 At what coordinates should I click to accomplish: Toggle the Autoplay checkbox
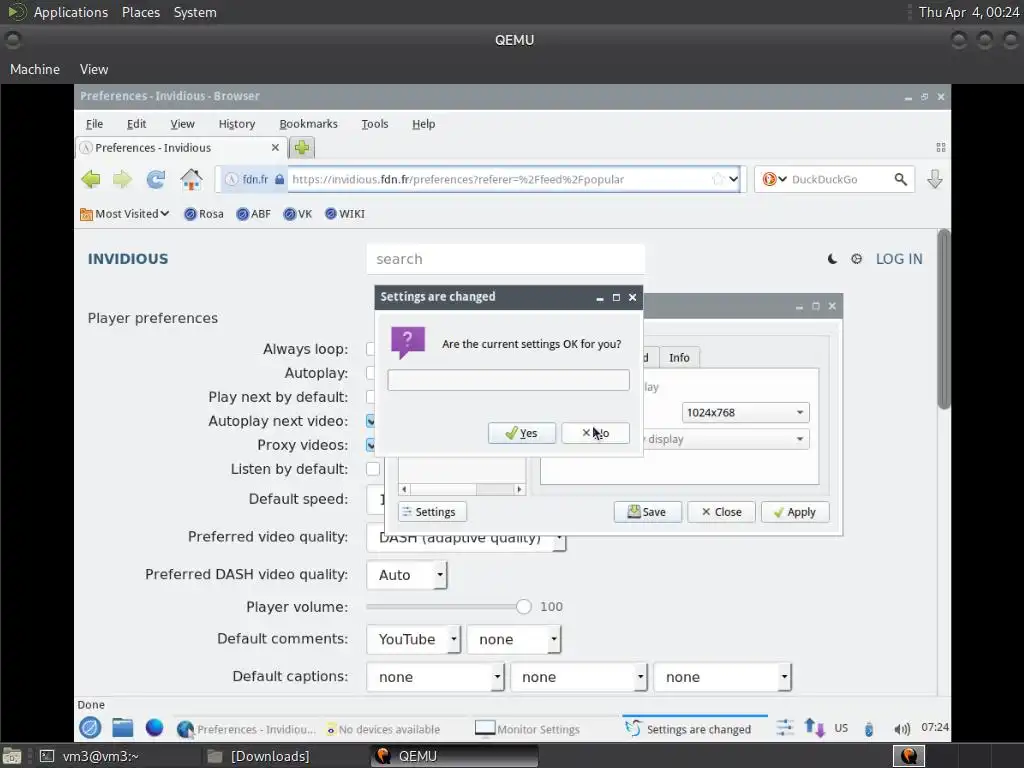[370, 373]
